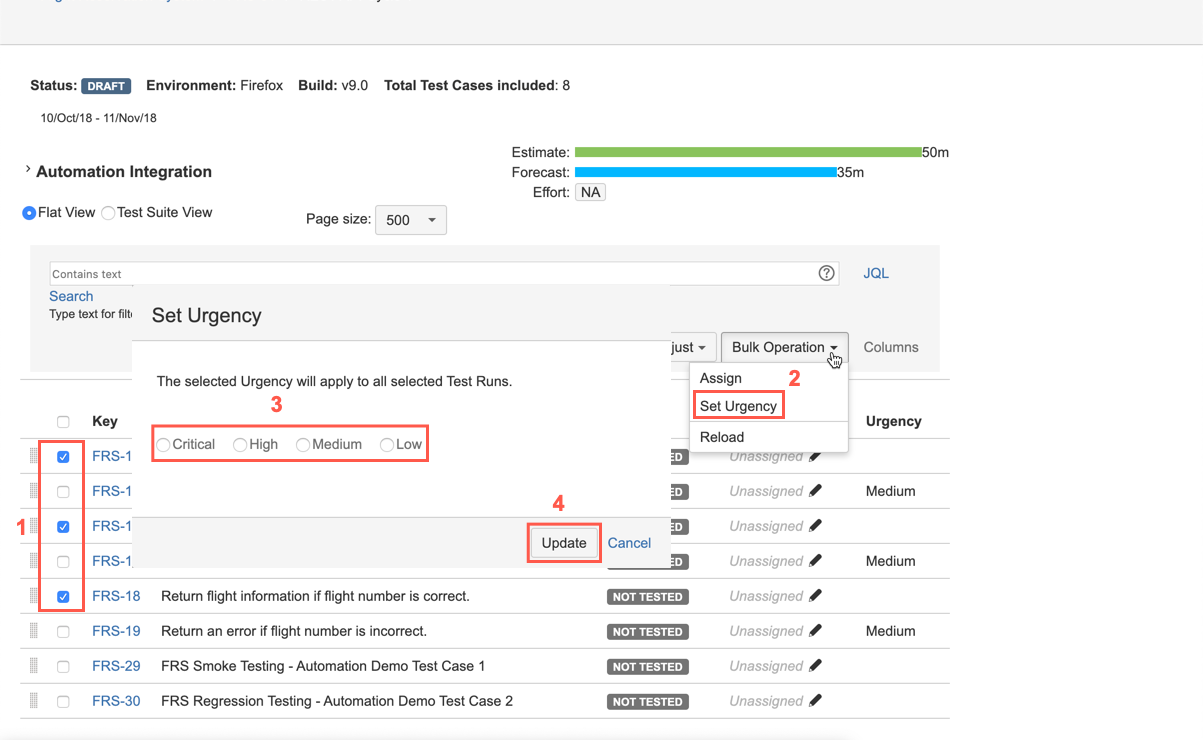Select the Critical urgency radio button

163,445
